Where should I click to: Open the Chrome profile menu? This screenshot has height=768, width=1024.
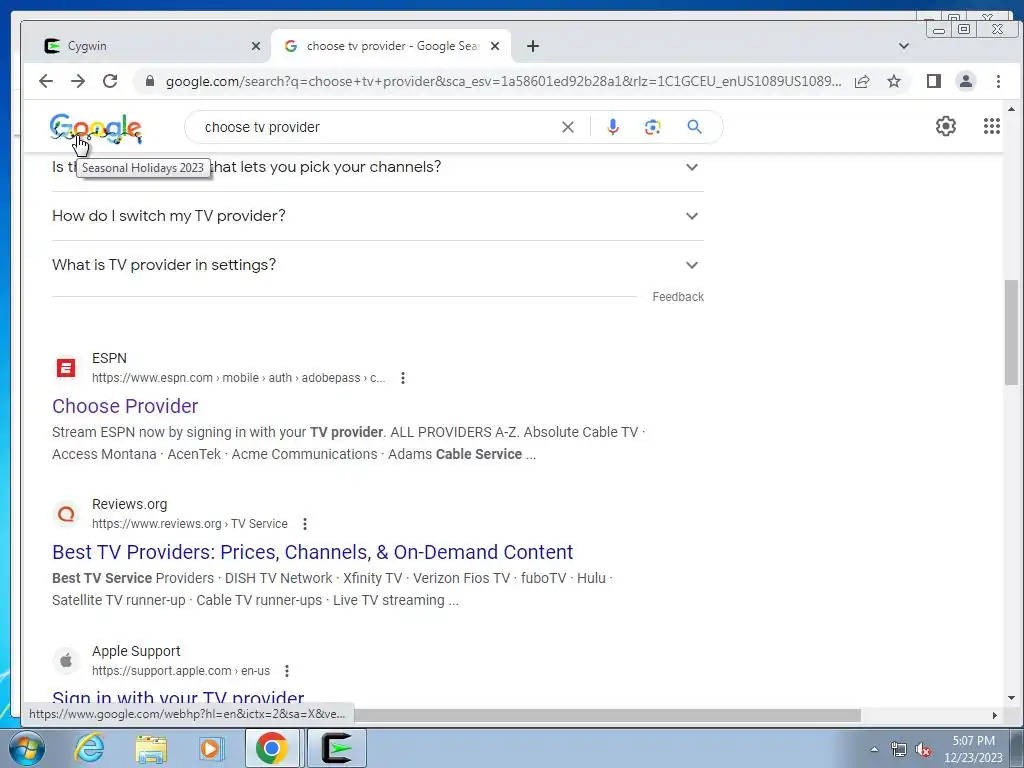coord(966,81)
